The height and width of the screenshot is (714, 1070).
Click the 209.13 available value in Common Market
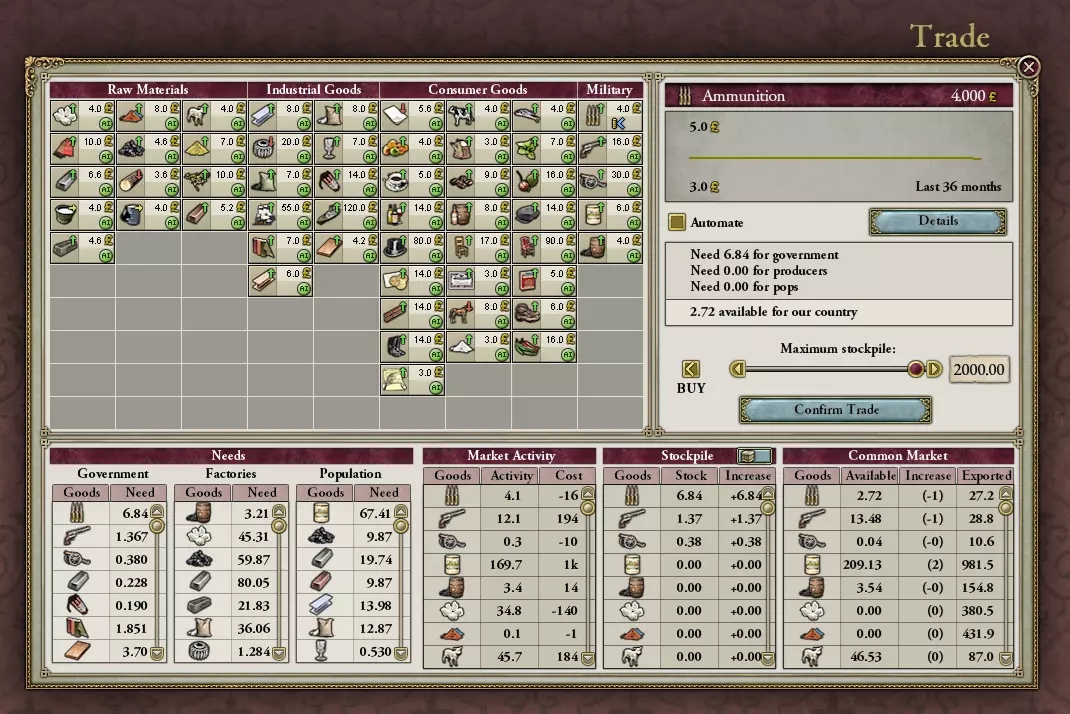point(863,565)
